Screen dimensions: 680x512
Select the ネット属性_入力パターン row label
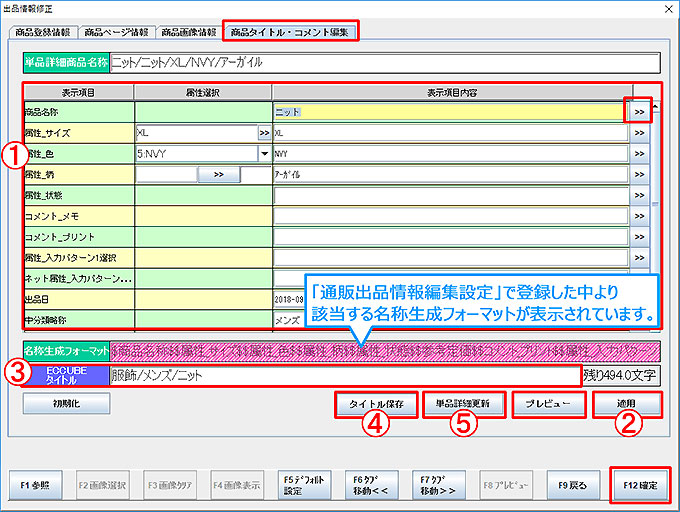coord(78,279)
